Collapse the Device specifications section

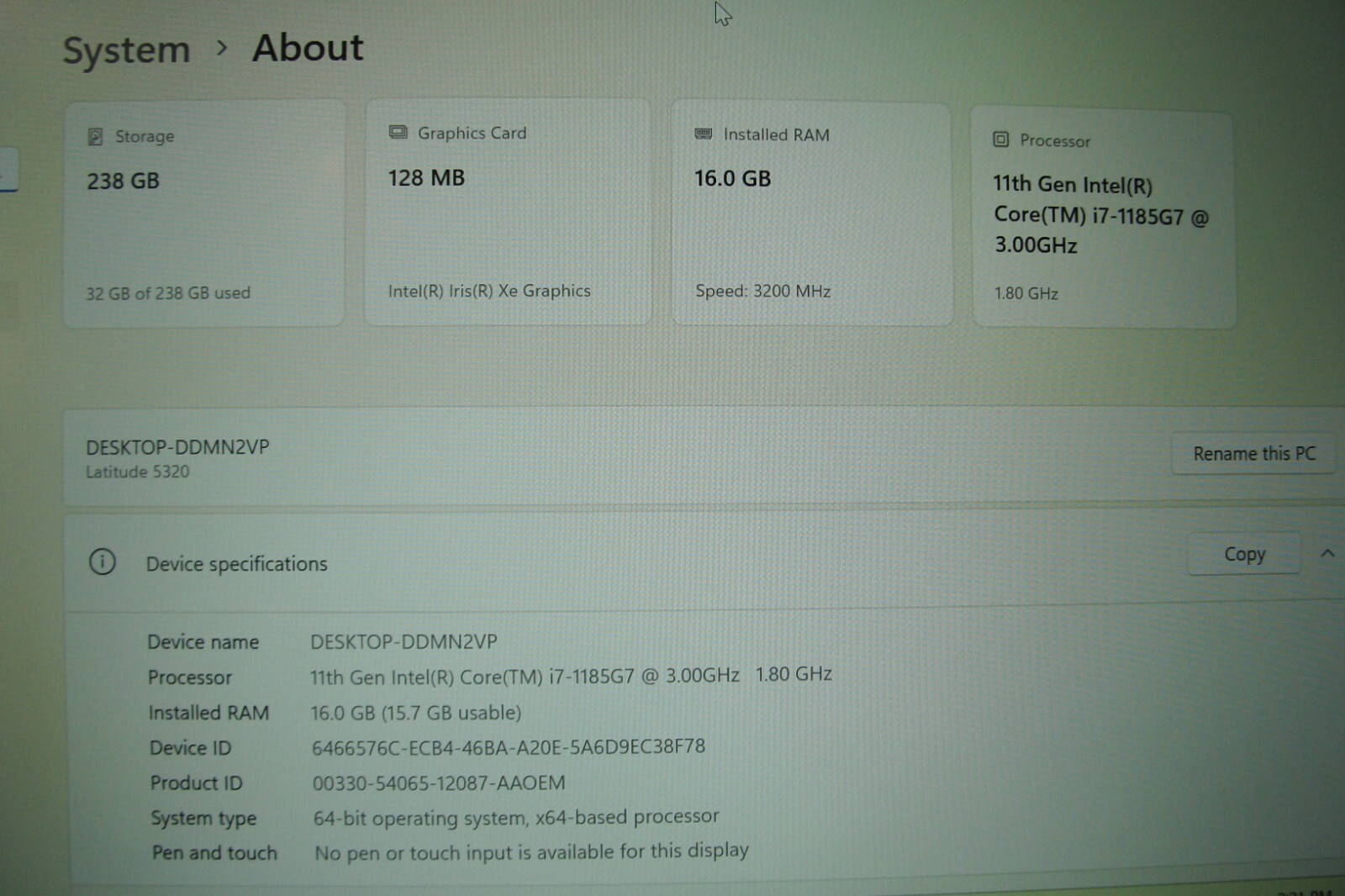tap(1327, 553)
